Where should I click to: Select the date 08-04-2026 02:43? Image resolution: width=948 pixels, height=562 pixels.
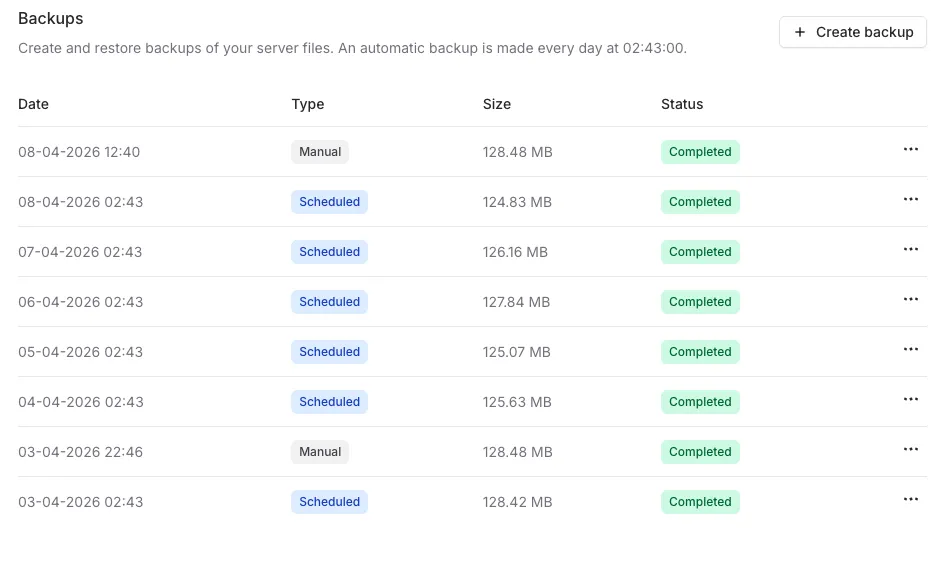tap(80, 202)
